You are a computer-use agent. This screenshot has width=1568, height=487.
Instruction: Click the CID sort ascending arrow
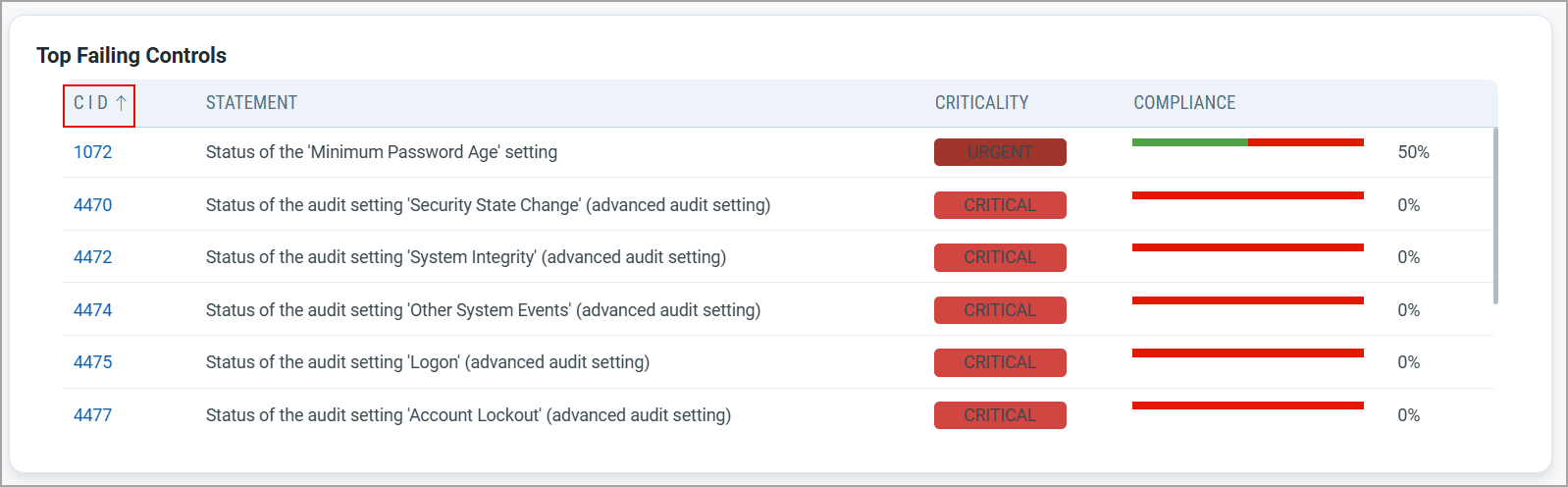click(122, 103)
